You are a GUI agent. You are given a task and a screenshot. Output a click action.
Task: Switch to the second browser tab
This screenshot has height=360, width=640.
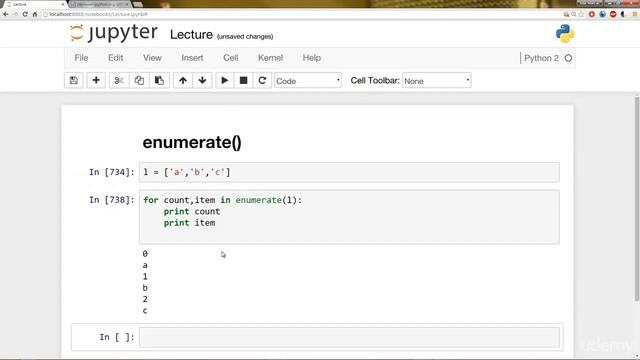100,4
